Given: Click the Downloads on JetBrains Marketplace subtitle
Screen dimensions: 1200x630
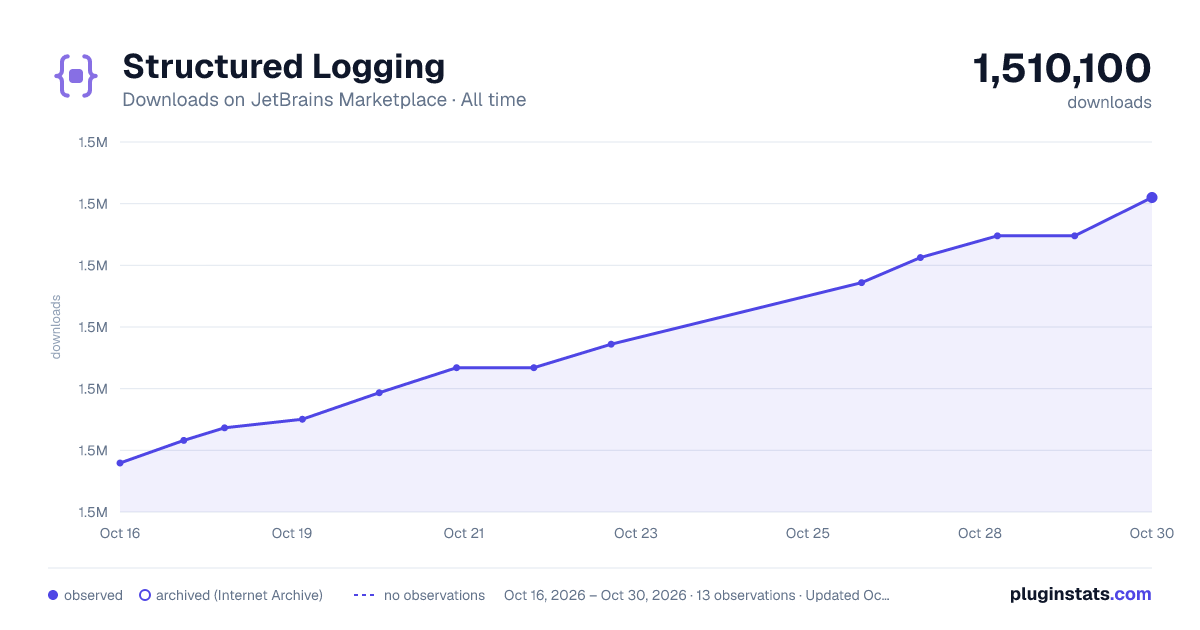Looking at the screenshot, I should [x=324, y=100].
